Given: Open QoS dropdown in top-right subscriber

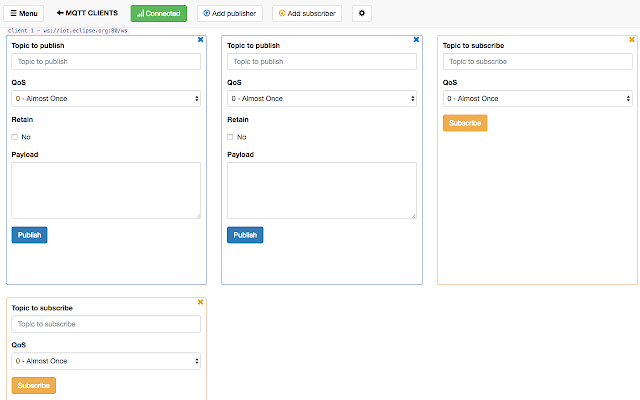Looking at the screenshot, I should click(x=538, y=98).
